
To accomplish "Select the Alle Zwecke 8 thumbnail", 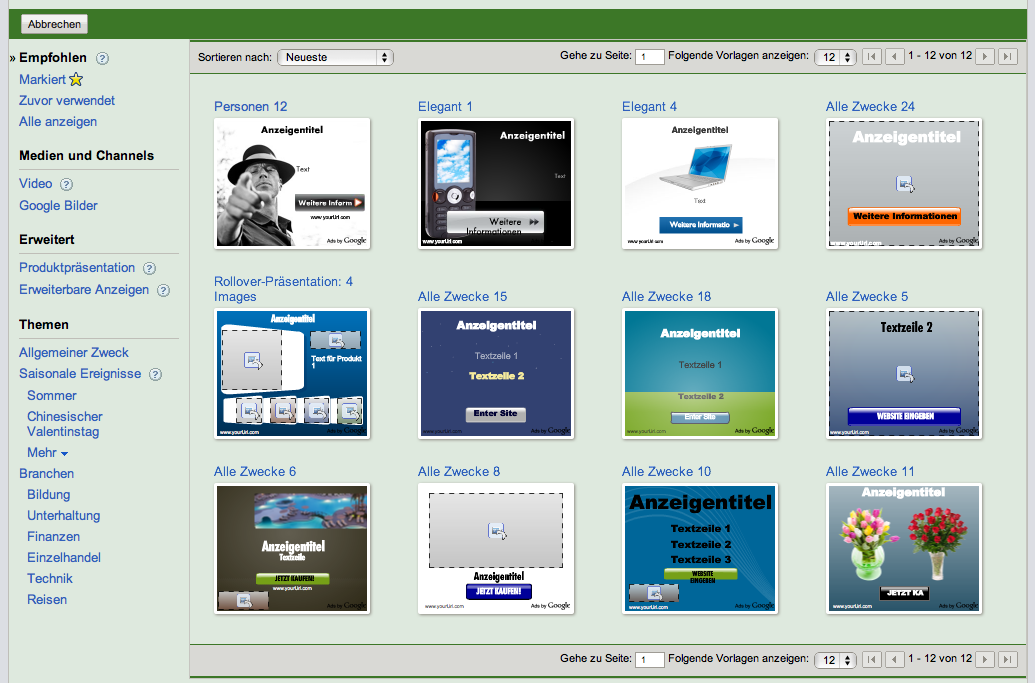I will pos(496,548).
